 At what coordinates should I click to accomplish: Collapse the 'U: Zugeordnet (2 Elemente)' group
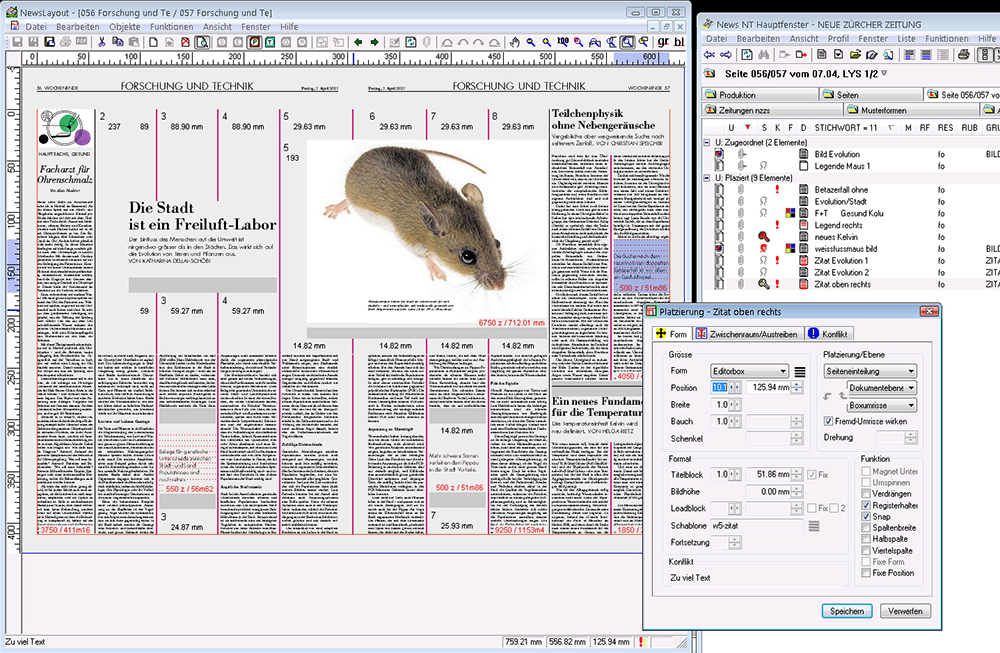coord(707,142)
